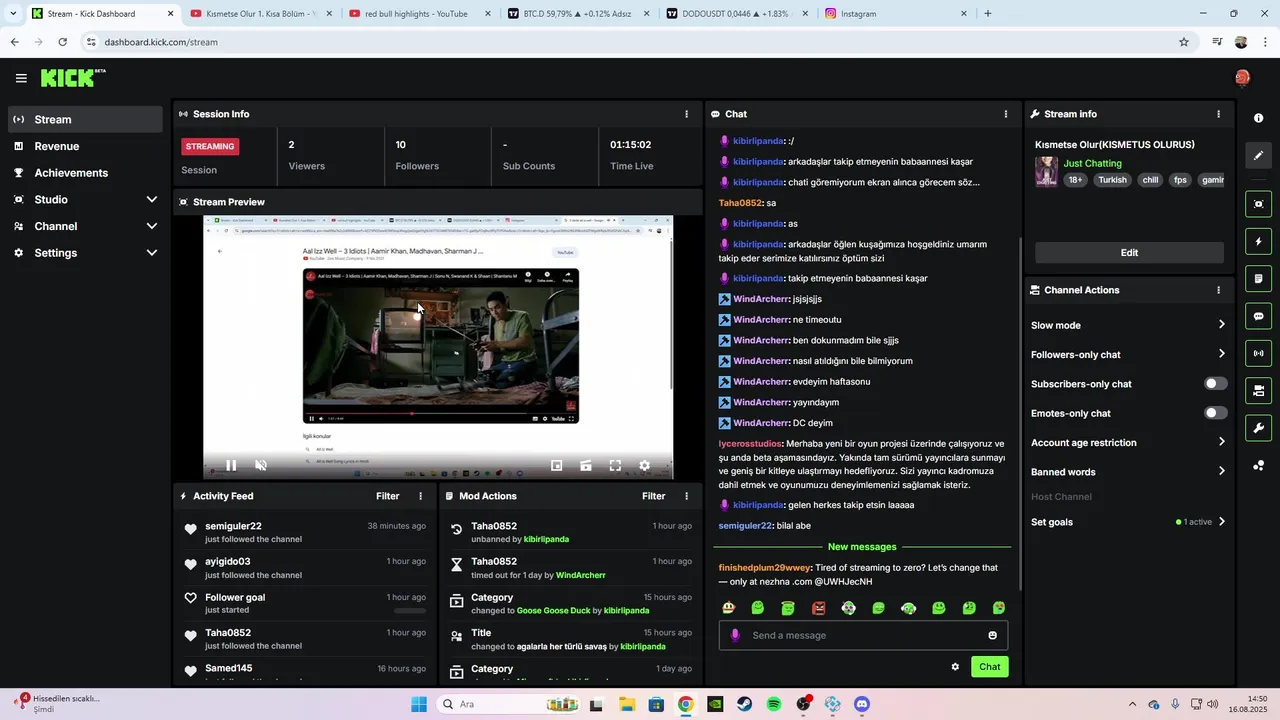Toggle the camera widget icon in sidebar

coord(1258,390)
